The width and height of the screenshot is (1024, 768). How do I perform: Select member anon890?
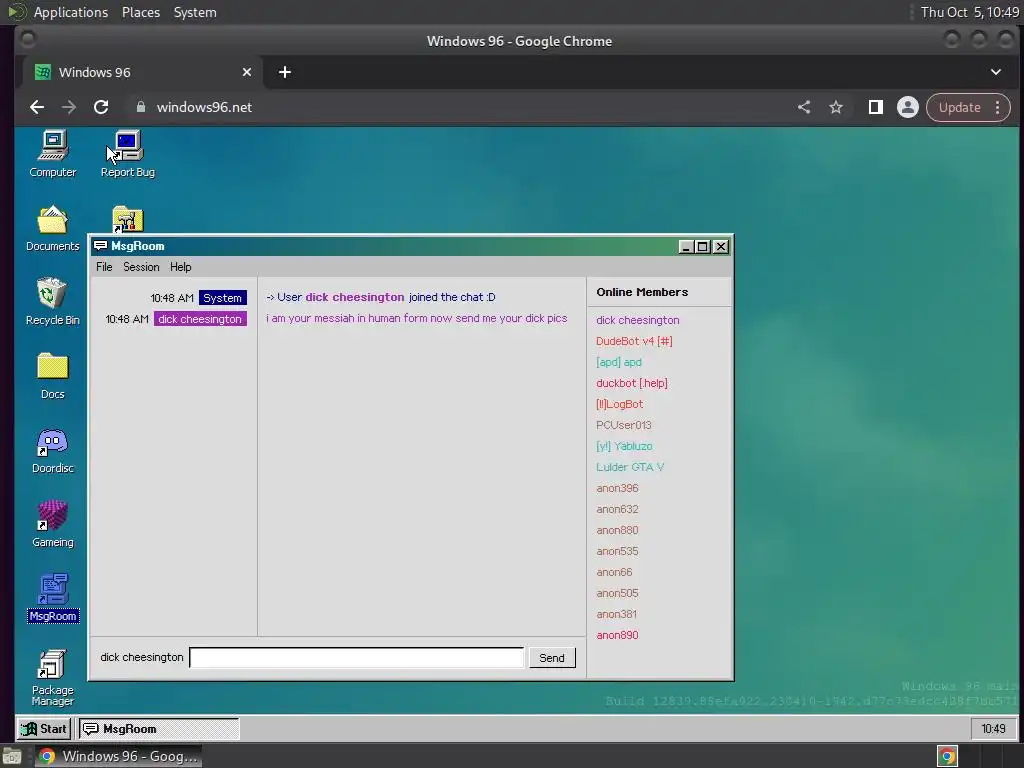tap(617, 635)
